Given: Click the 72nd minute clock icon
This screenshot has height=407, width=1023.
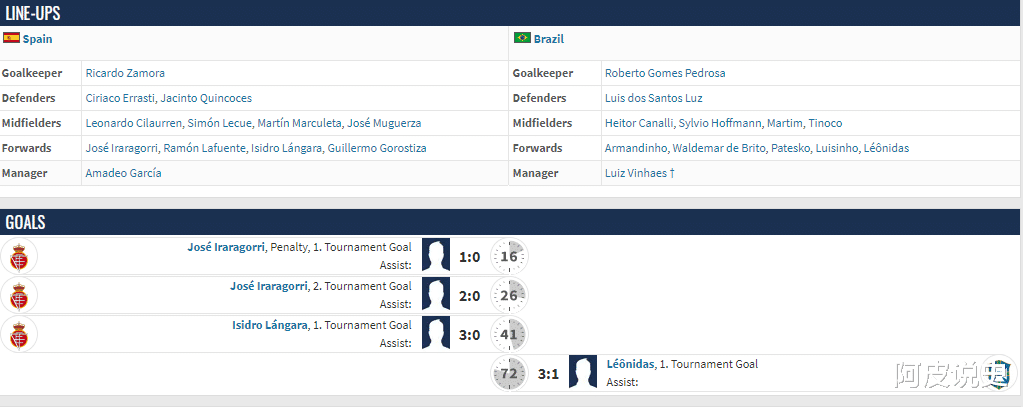Looking at the screenshot, I should point(508,373).
